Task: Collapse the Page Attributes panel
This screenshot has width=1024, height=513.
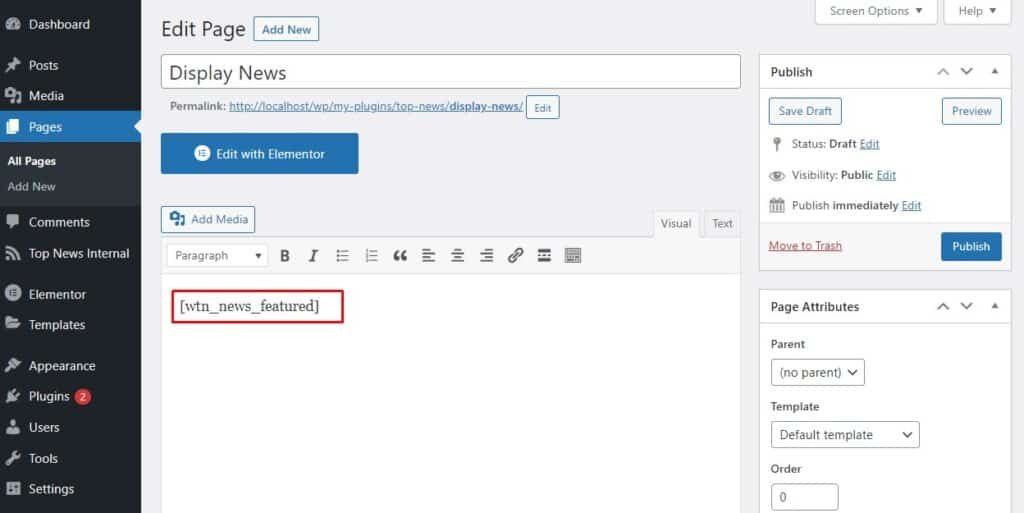Action: coord(995,306)
